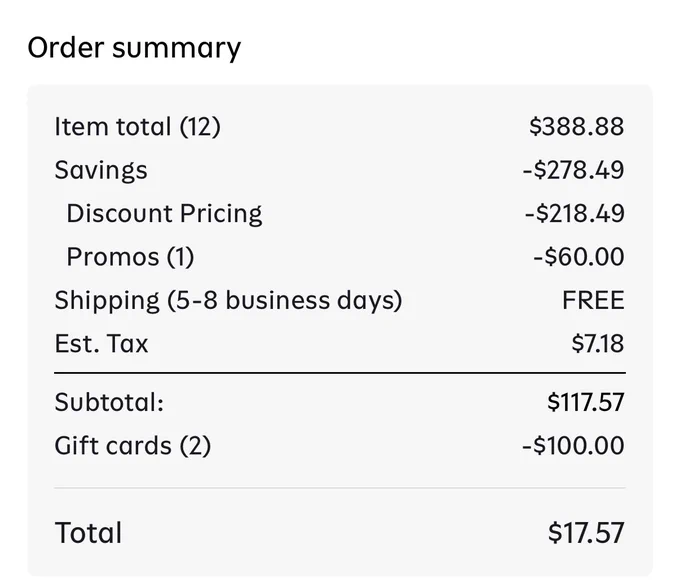The width and height of the screenshot is (680, 588).
Task: Click the Discount Pricing line
Action: click(164, 213)
